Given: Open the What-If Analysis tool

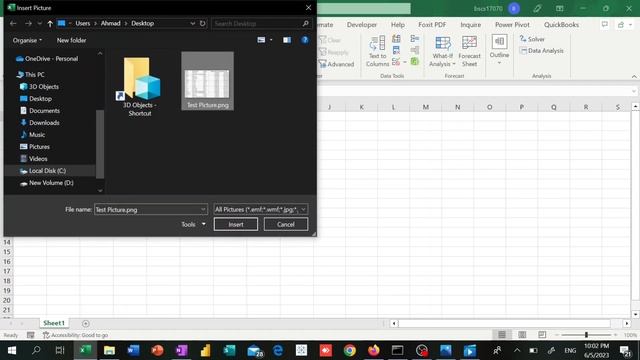Looking at the screenshot, I should [442, 51].
